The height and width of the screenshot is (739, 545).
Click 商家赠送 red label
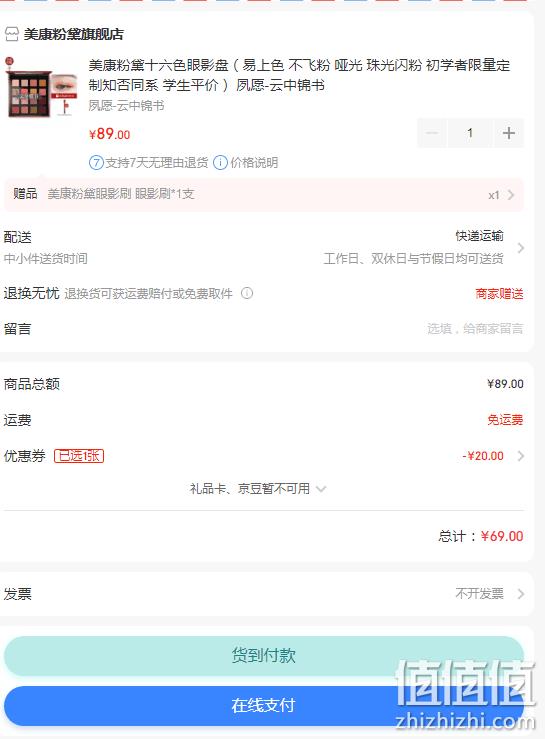coord(499,294)
